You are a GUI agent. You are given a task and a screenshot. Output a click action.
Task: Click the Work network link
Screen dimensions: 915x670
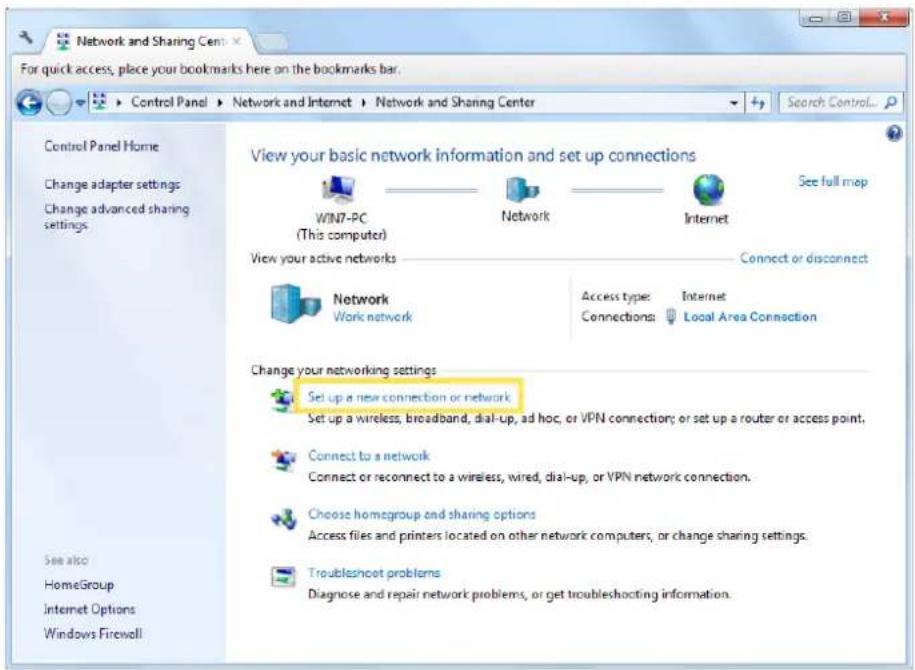coord(372,317)
